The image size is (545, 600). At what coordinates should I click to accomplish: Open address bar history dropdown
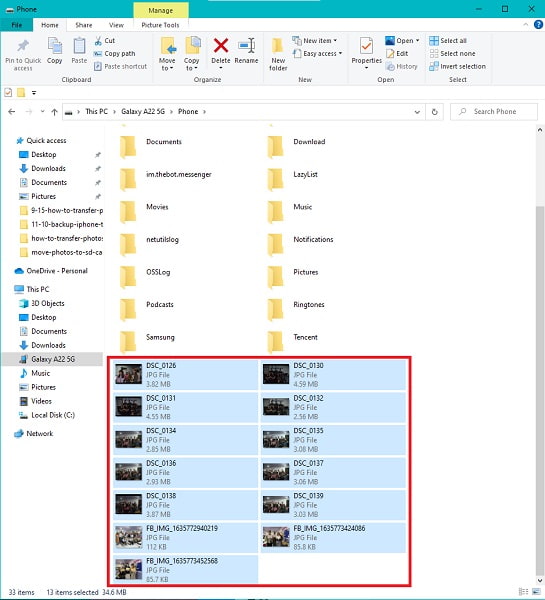pos(417,112)
